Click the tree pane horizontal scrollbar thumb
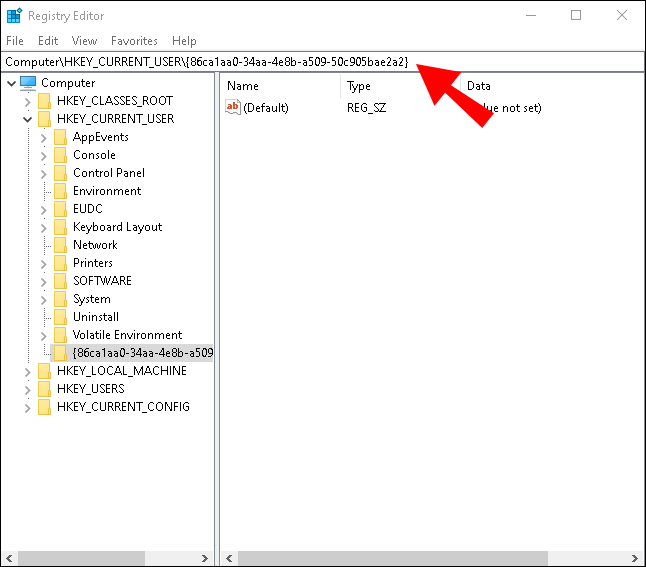Screen dimensions: 646x567 81,558
